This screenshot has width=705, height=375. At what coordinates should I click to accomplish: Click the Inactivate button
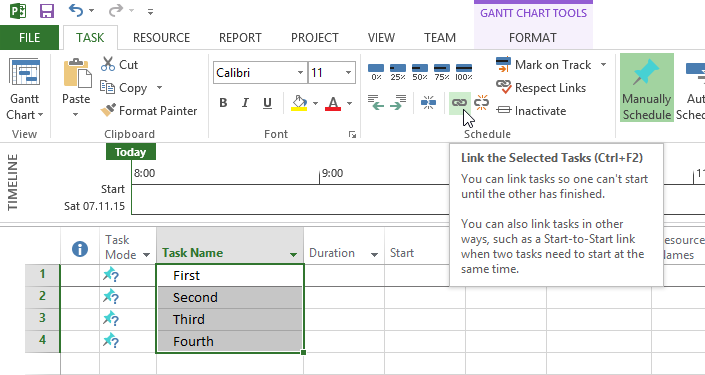pyautogui.click(x=531, y=111)
